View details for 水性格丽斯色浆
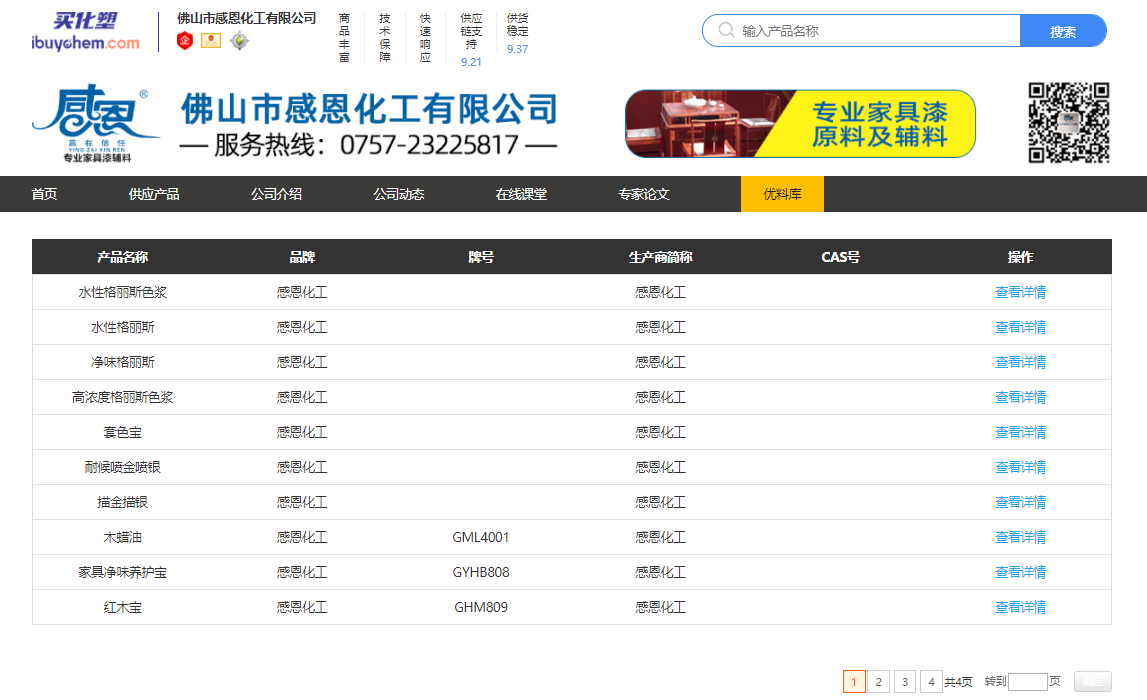Screen dimensions: 1147x700 [x=1020, y=292]
